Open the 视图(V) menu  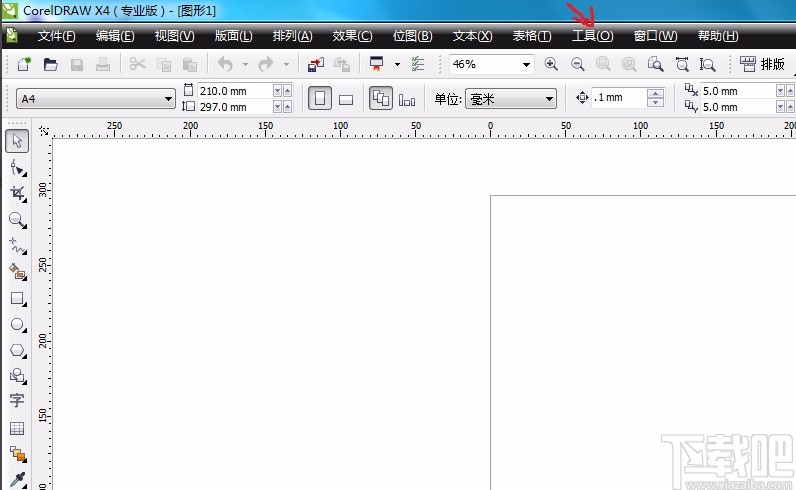point(175,36)
